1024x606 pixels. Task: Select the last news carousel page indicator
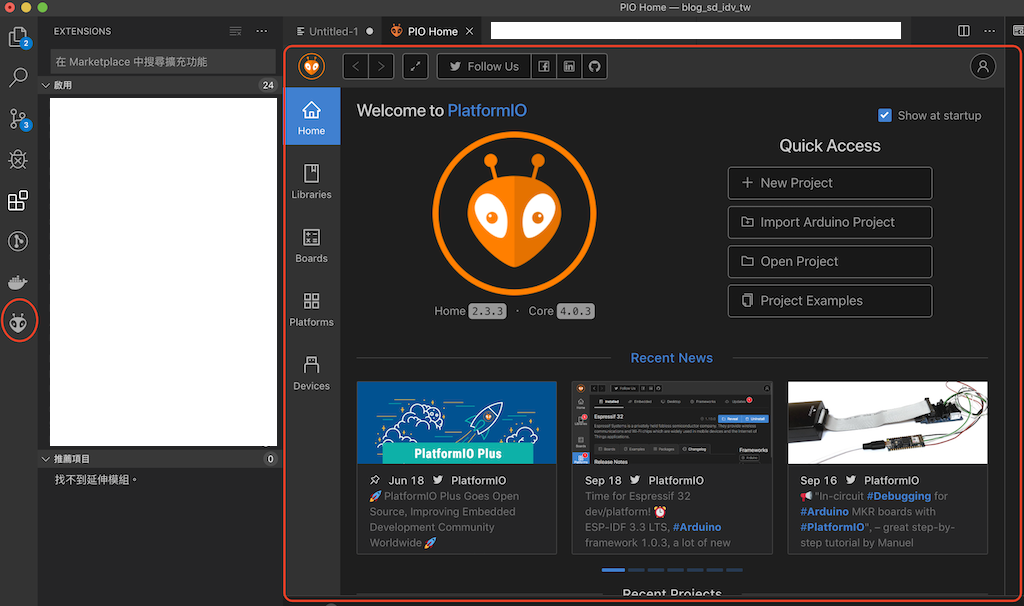point(734,570)
